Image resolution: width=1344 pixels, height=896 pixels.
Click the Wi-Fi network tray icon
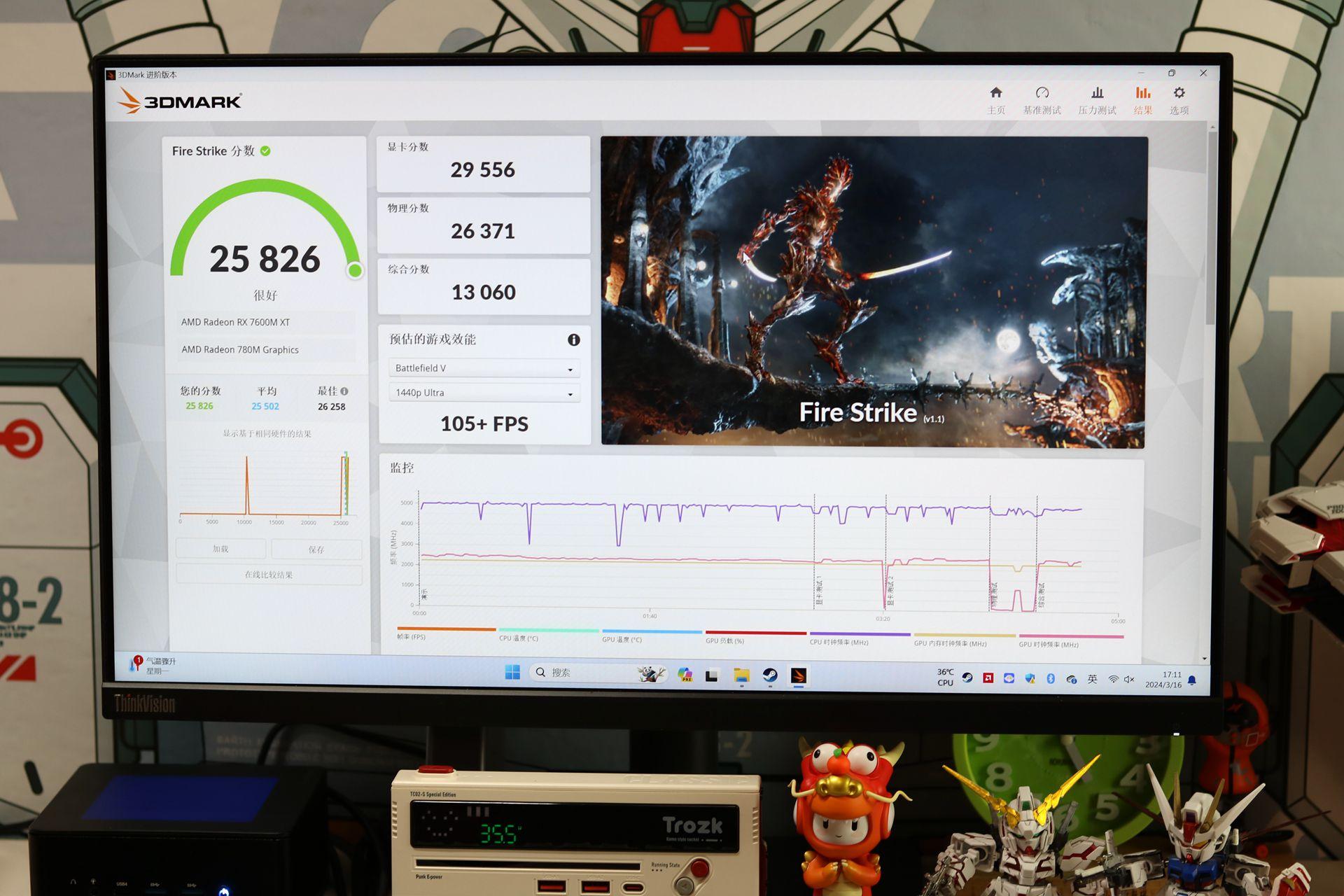click(1113, 679)
